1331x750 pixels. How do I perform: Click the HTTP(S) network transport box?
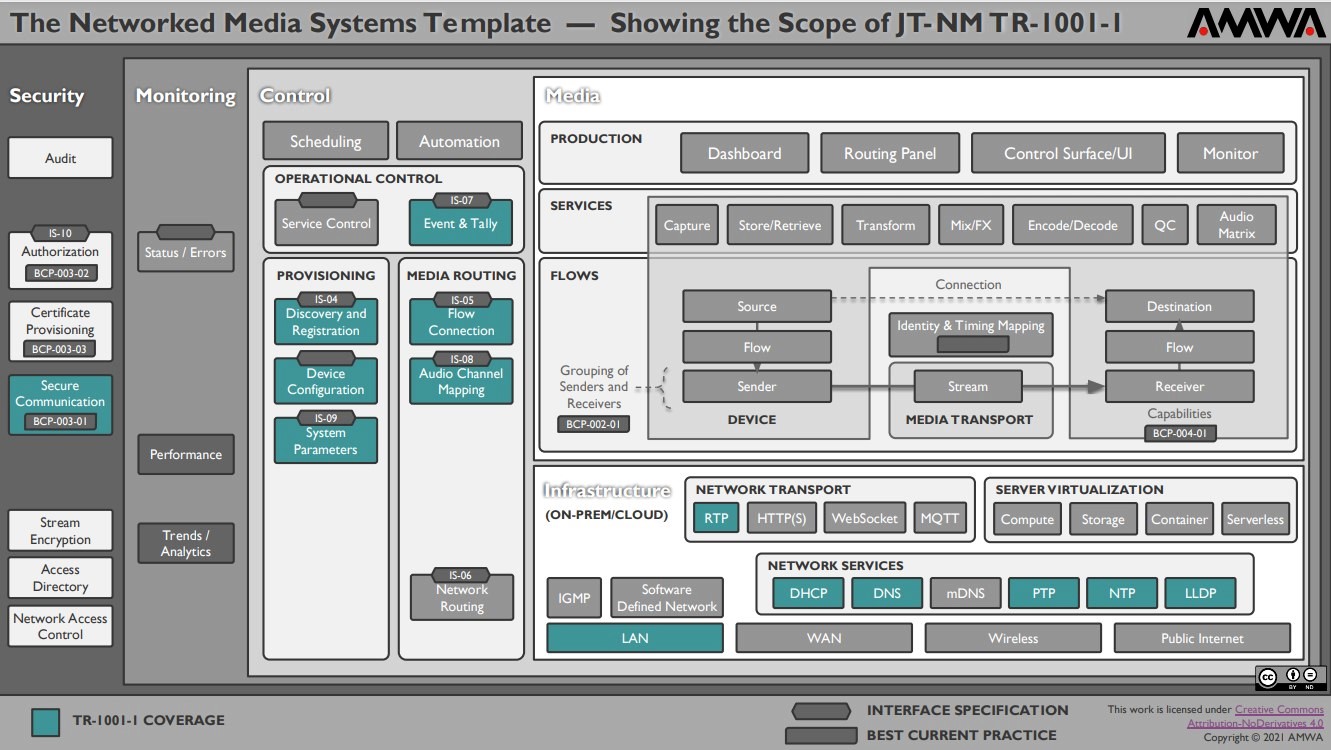tap(781, 518)
